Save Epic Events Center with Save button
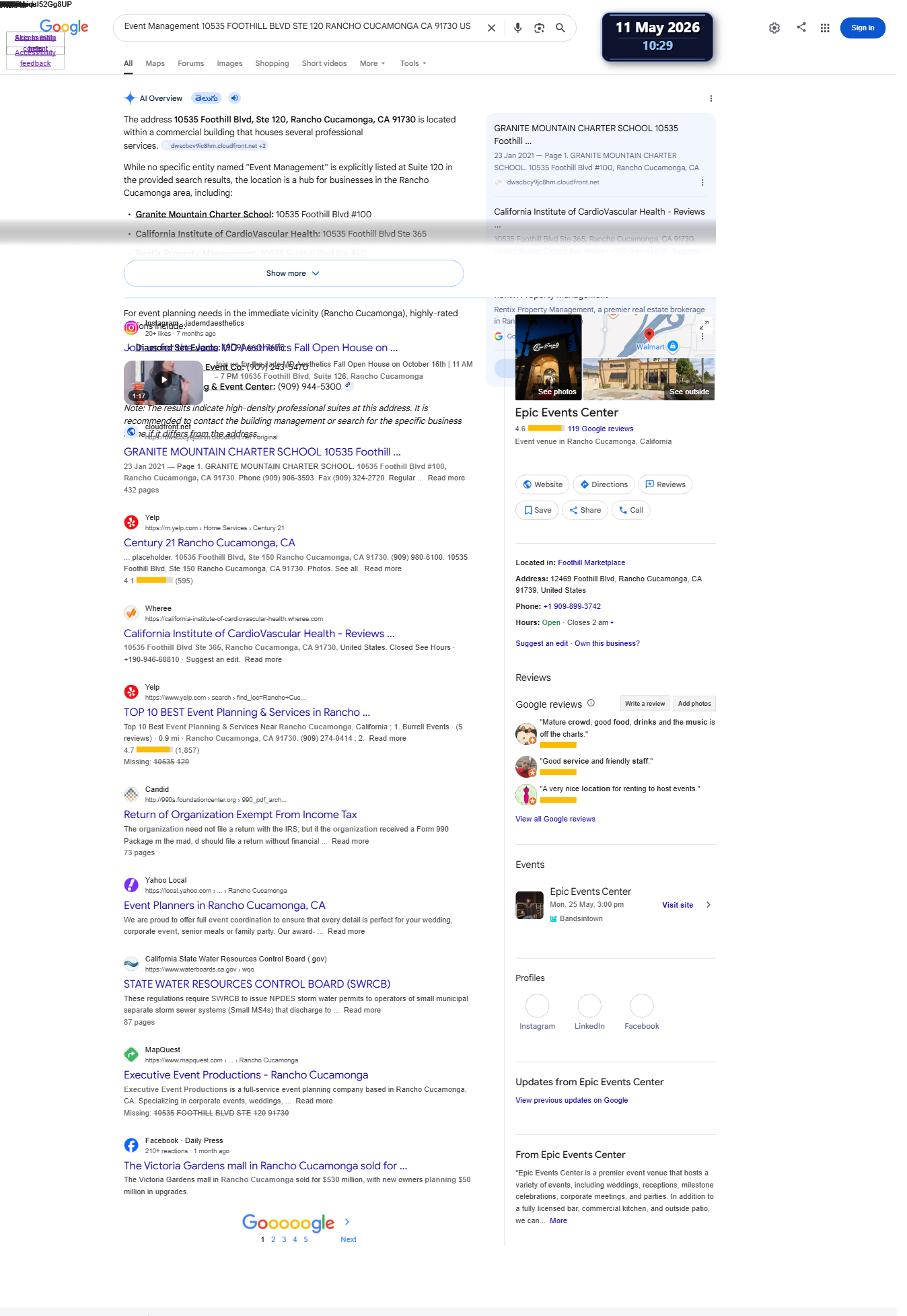The width and height of the screenshot is (907, 1316). pos(537,510)
